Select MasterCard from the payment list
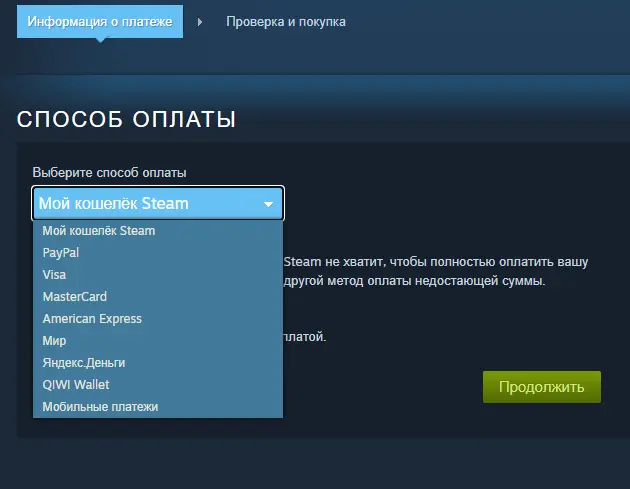 pos(158,297)
